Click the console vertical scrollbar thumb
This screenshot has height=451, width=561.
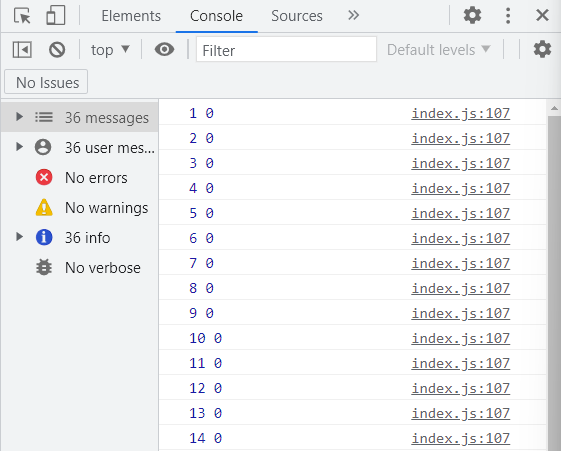[x=554, y=283]
